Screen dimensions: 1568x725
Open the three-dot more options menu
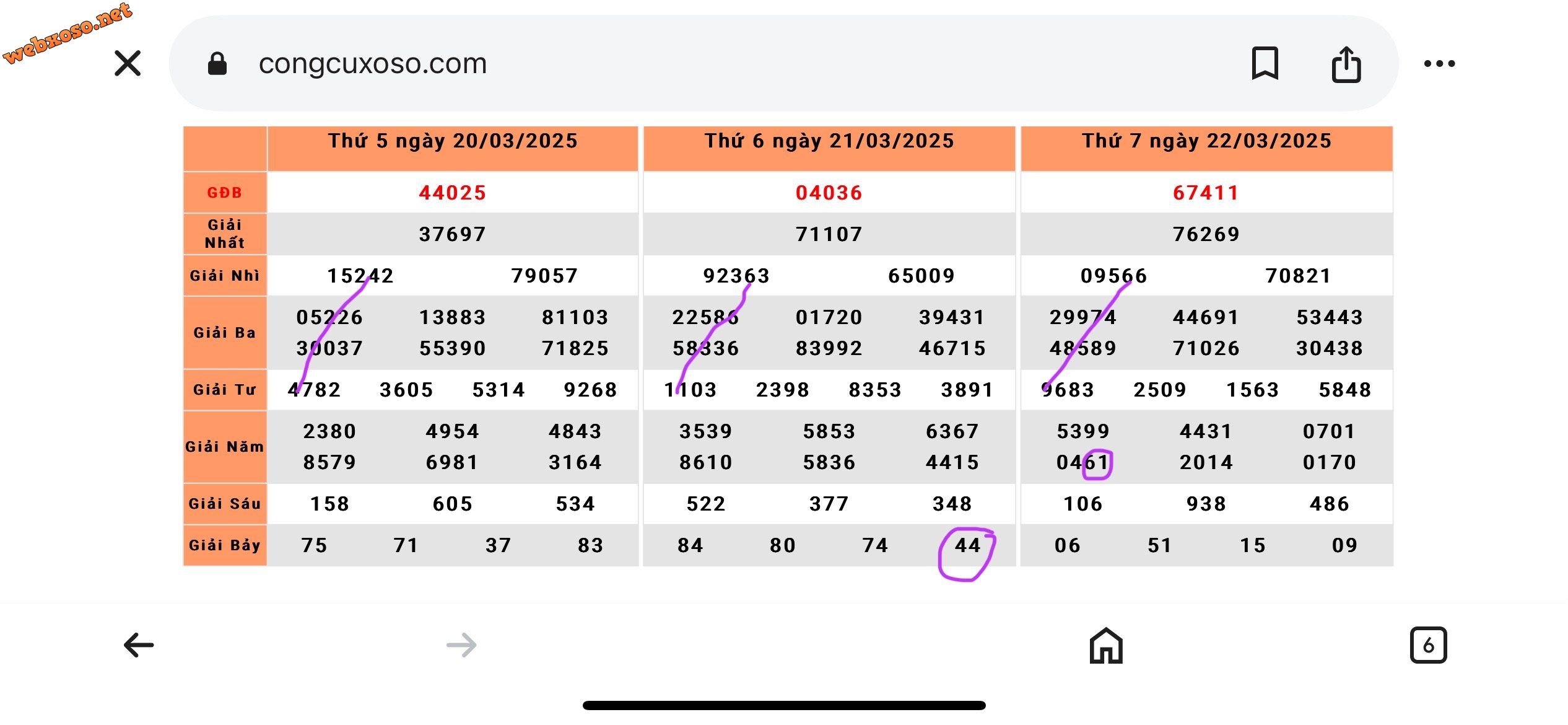[x=1439, y=63]
